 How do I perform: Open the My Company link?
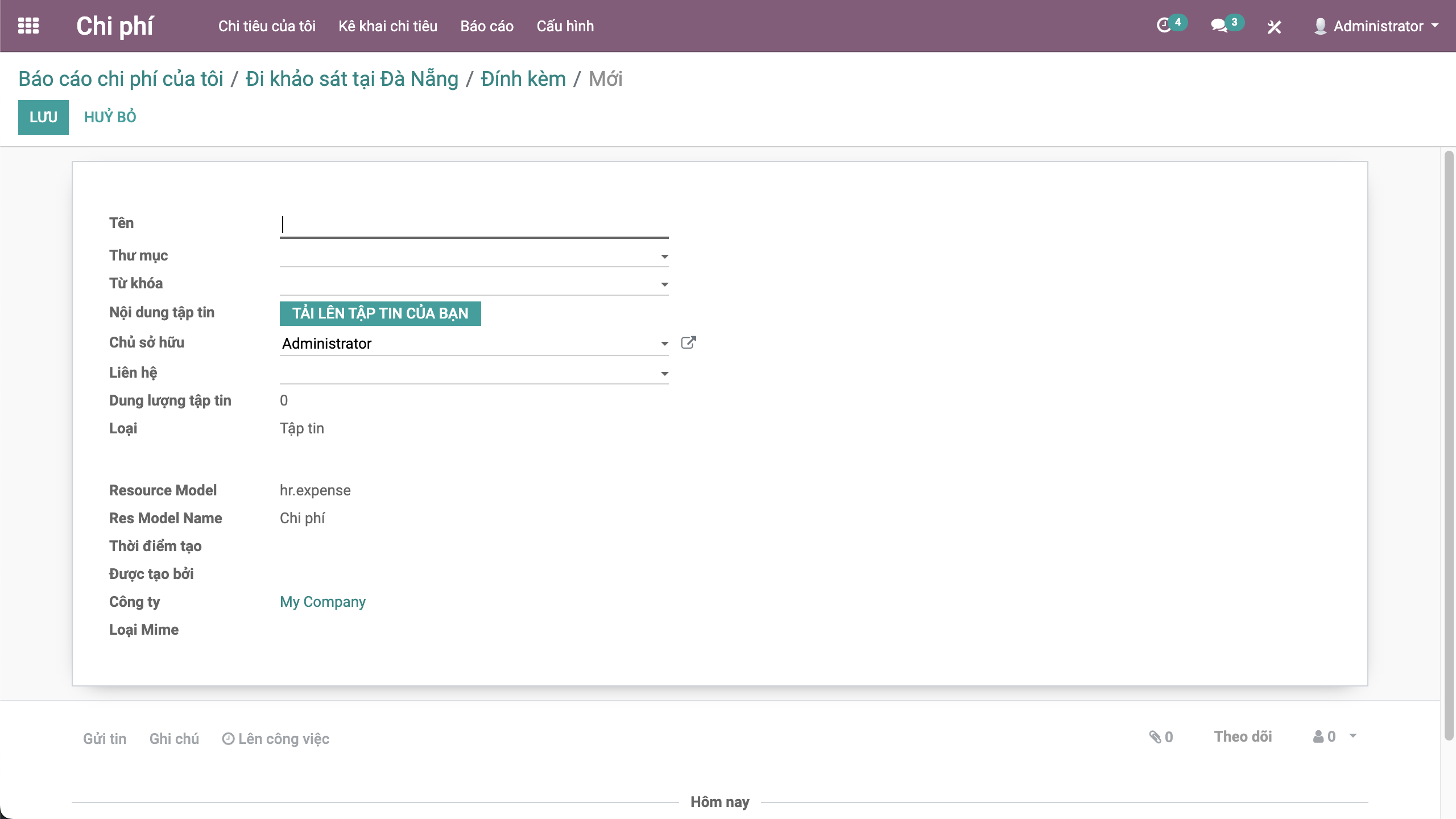pyautogui.click(x=322, y=602)
